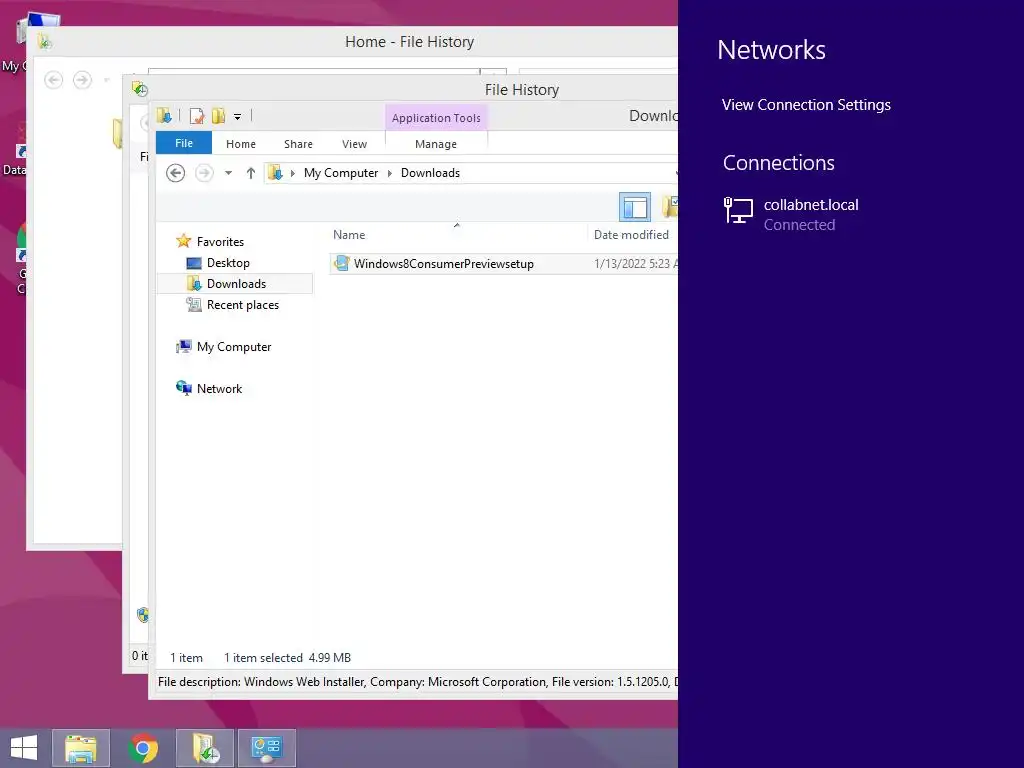
Task: Switch to the Manage ribbon tab
Action: 436,144
